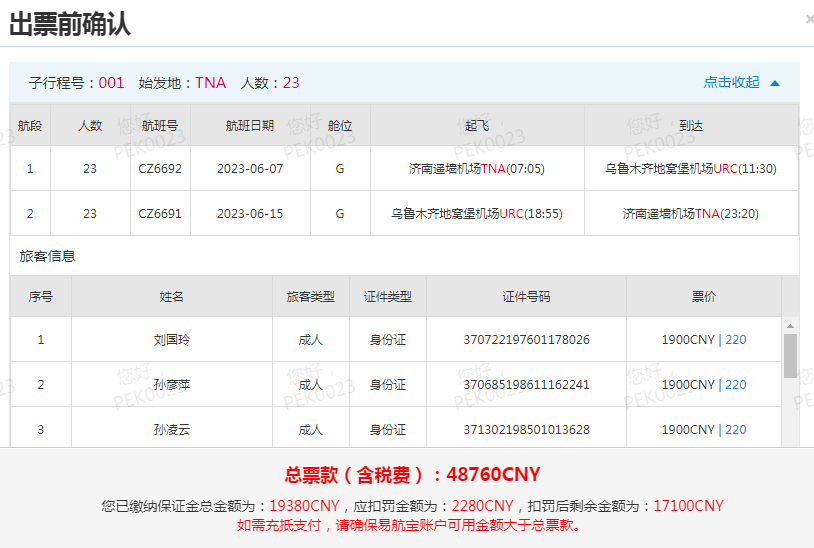This screenshot has height=548, width=814.
Task: Click the 票价 column header
Action: tap(703, 297)
